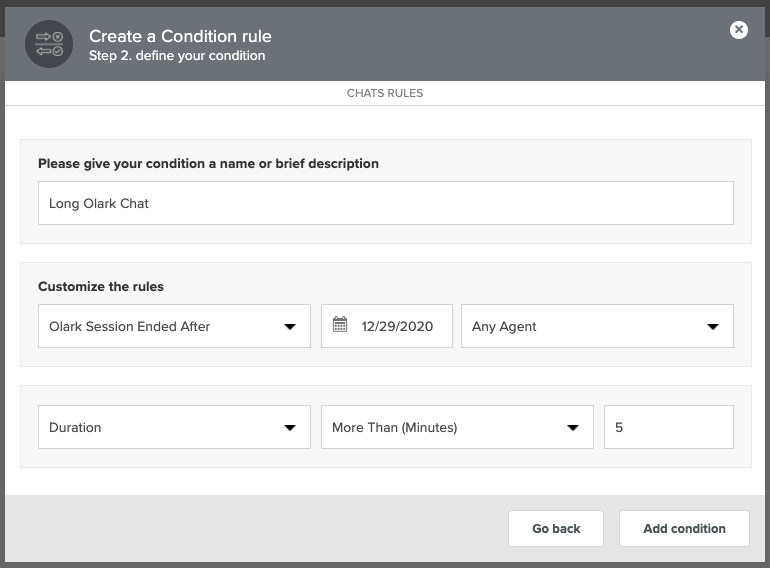Open the Olark Session Ended After dropdown
Viewport: 770px width, 568px height.
(x=174, y=326)
